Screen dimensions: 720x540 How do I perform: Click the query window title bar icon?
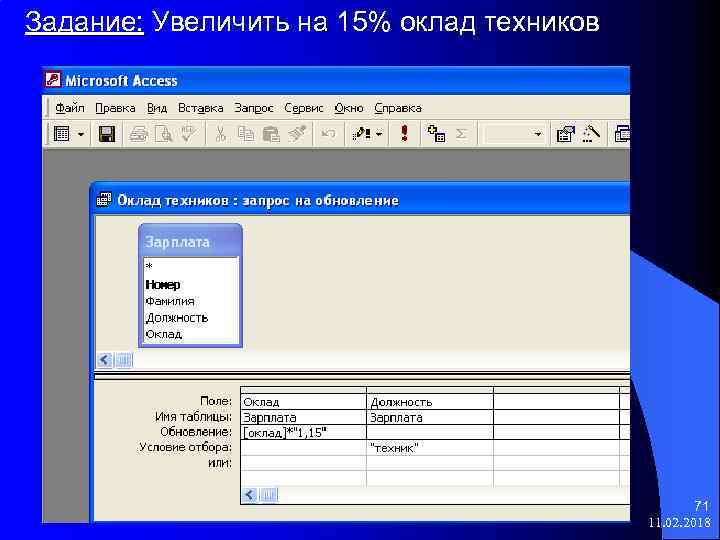click(x=104, y=200)
